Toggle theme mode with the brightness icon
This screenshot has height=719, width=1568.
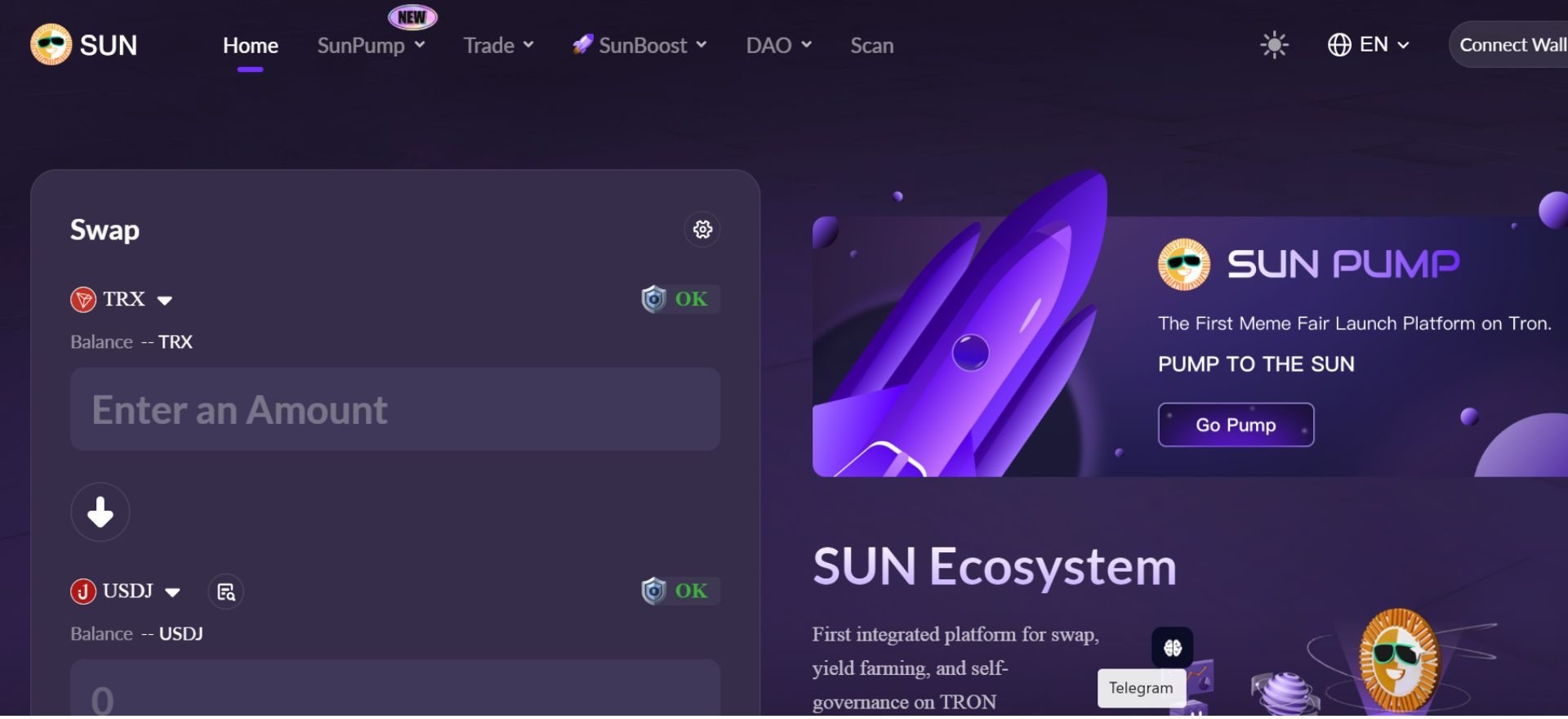(x=1273, y=45)
